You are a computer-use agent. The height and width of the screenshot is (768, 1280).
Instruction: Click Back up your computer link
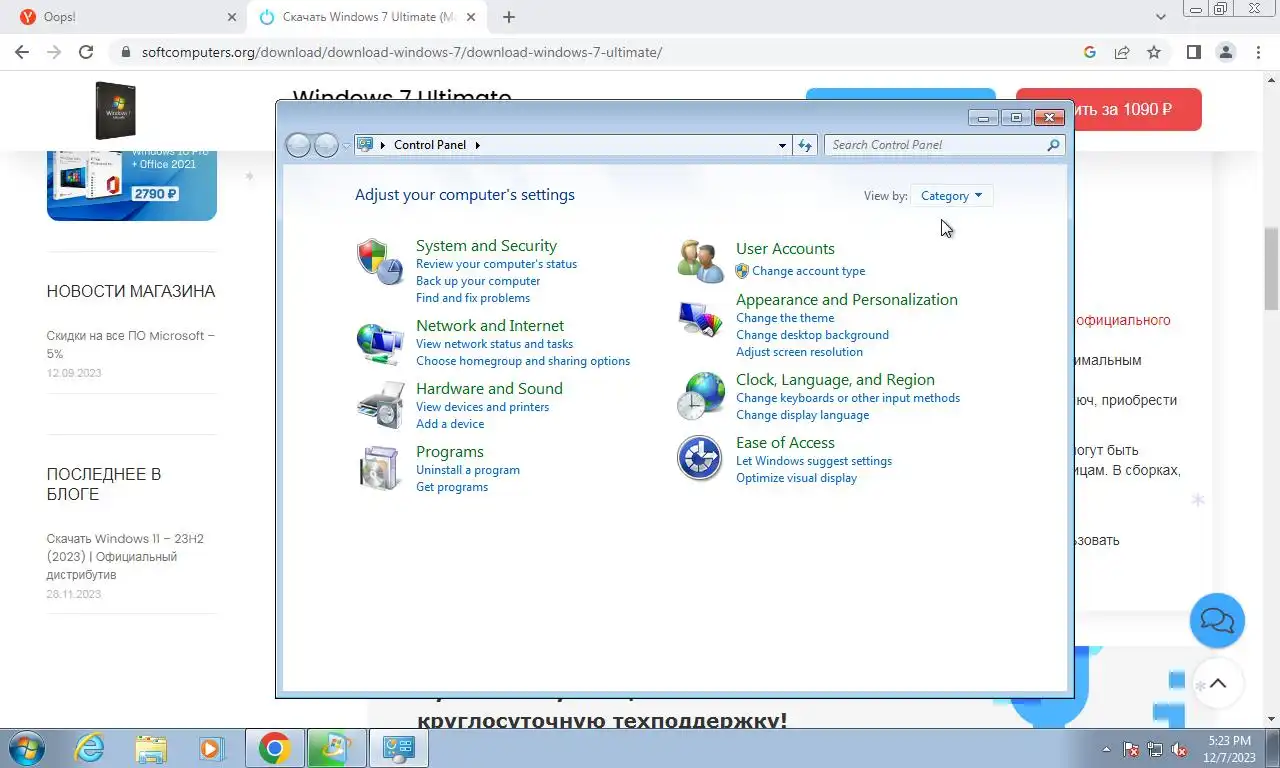pyautogui.click(x=478, y=281)
